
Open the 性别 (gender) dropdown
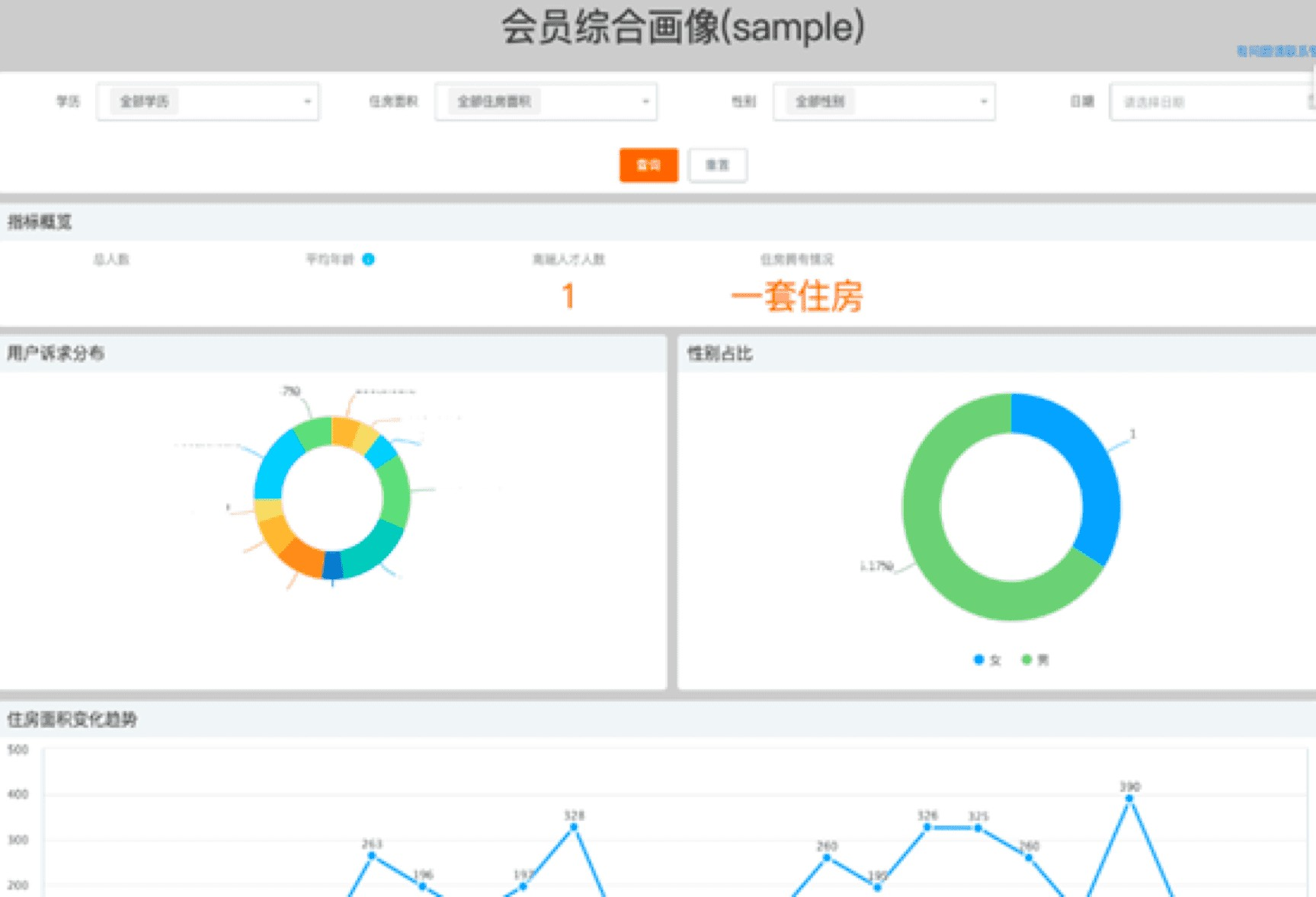(884, 101)
